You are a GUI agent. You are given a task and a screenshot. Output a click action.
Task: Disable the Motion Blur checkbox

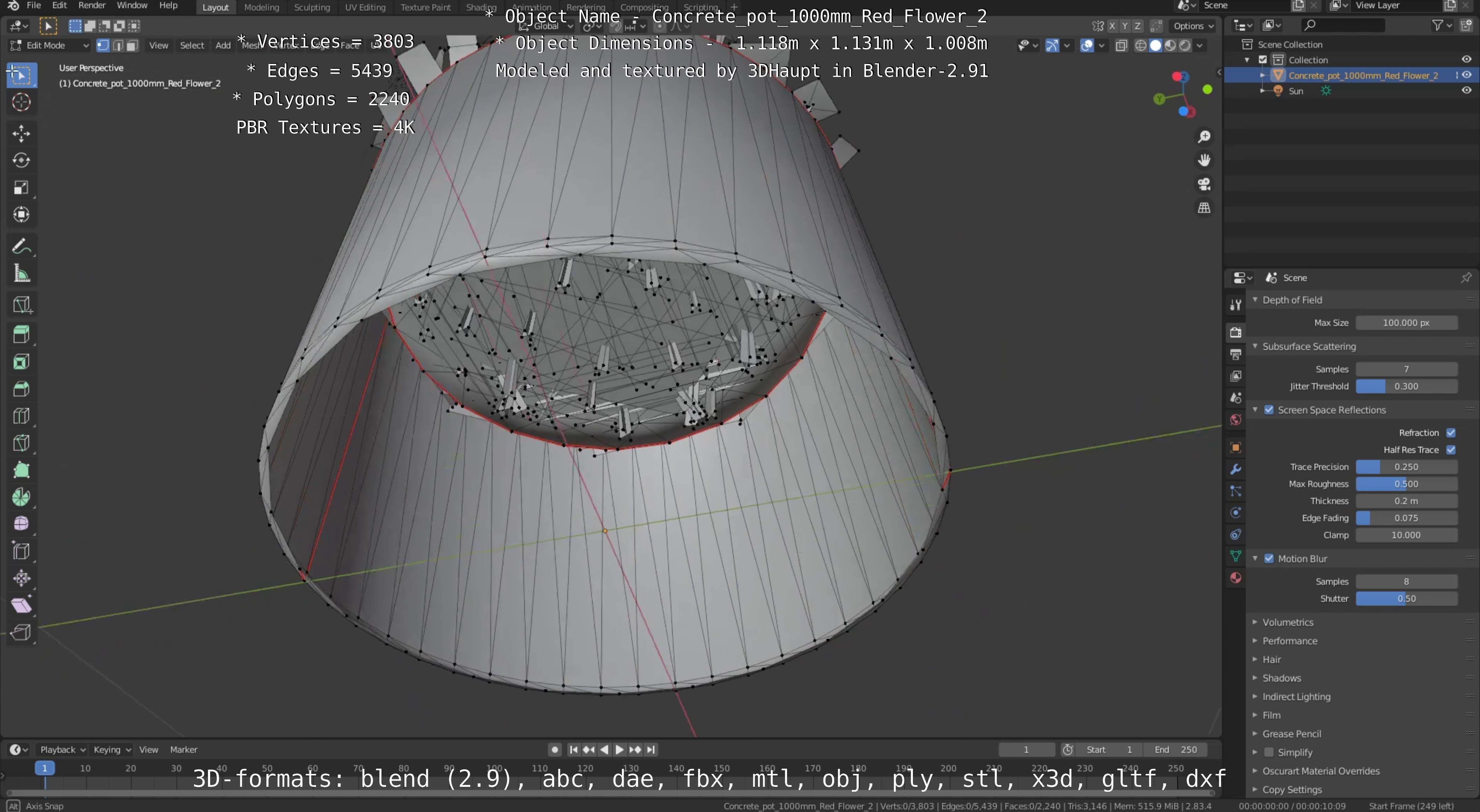point(1269,559)
